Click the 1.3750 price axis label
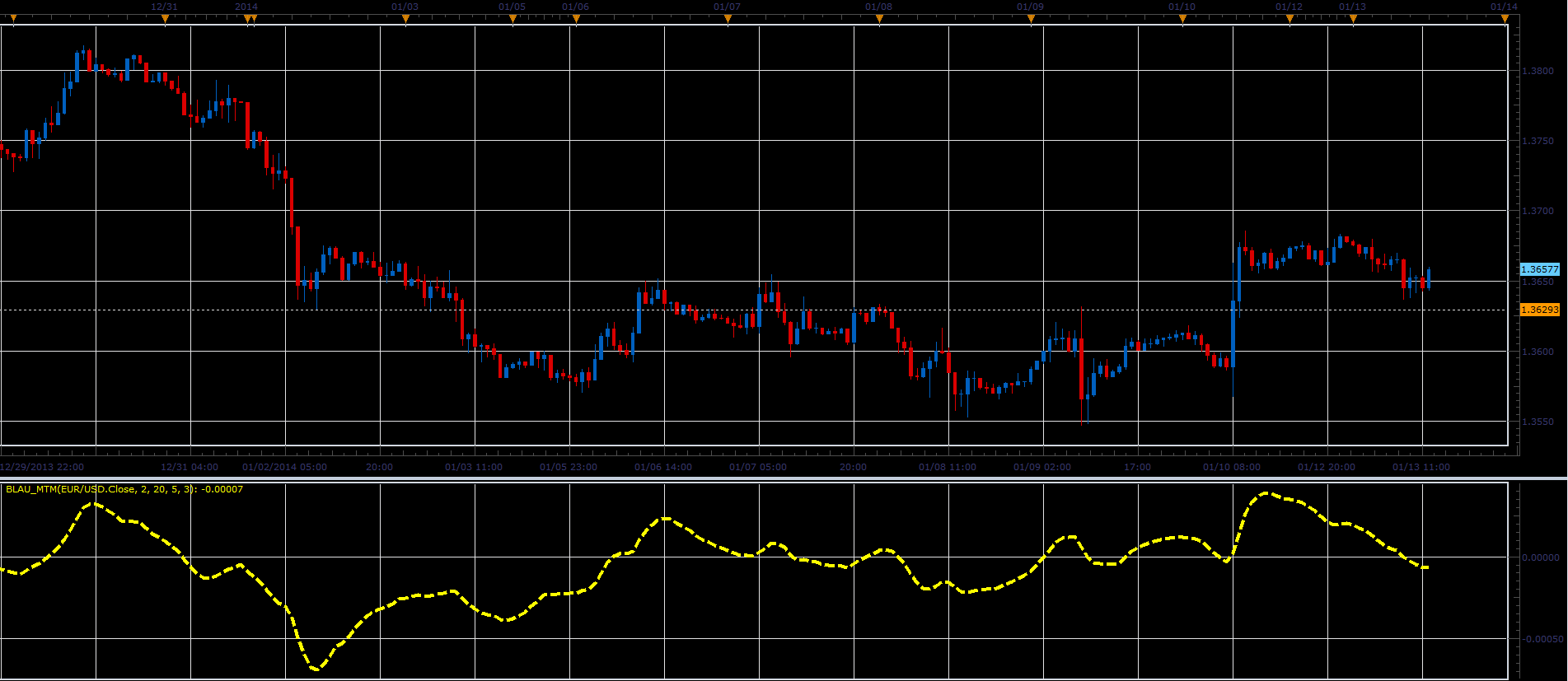Screen dimensions: 1568x681 tap(1538, 141)
